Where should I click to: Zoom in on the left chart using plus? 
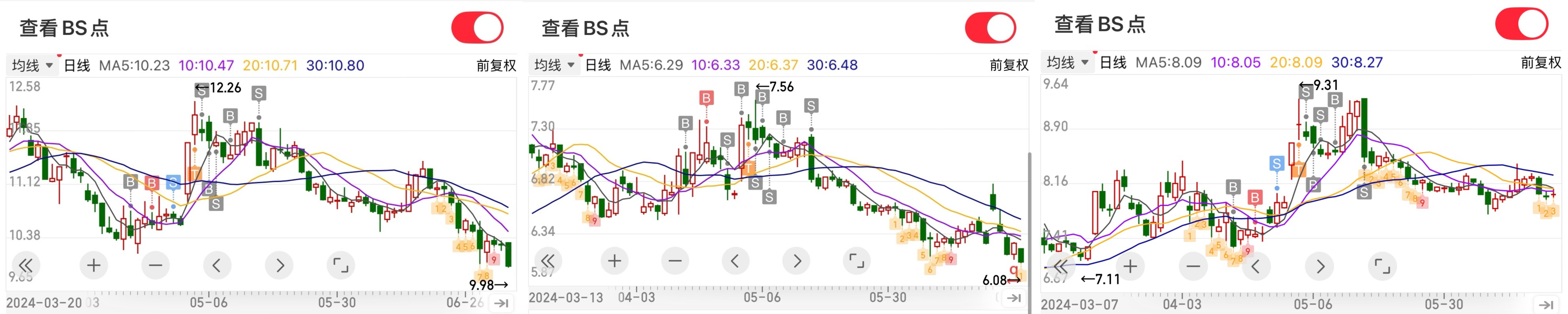tap(94, 265)
